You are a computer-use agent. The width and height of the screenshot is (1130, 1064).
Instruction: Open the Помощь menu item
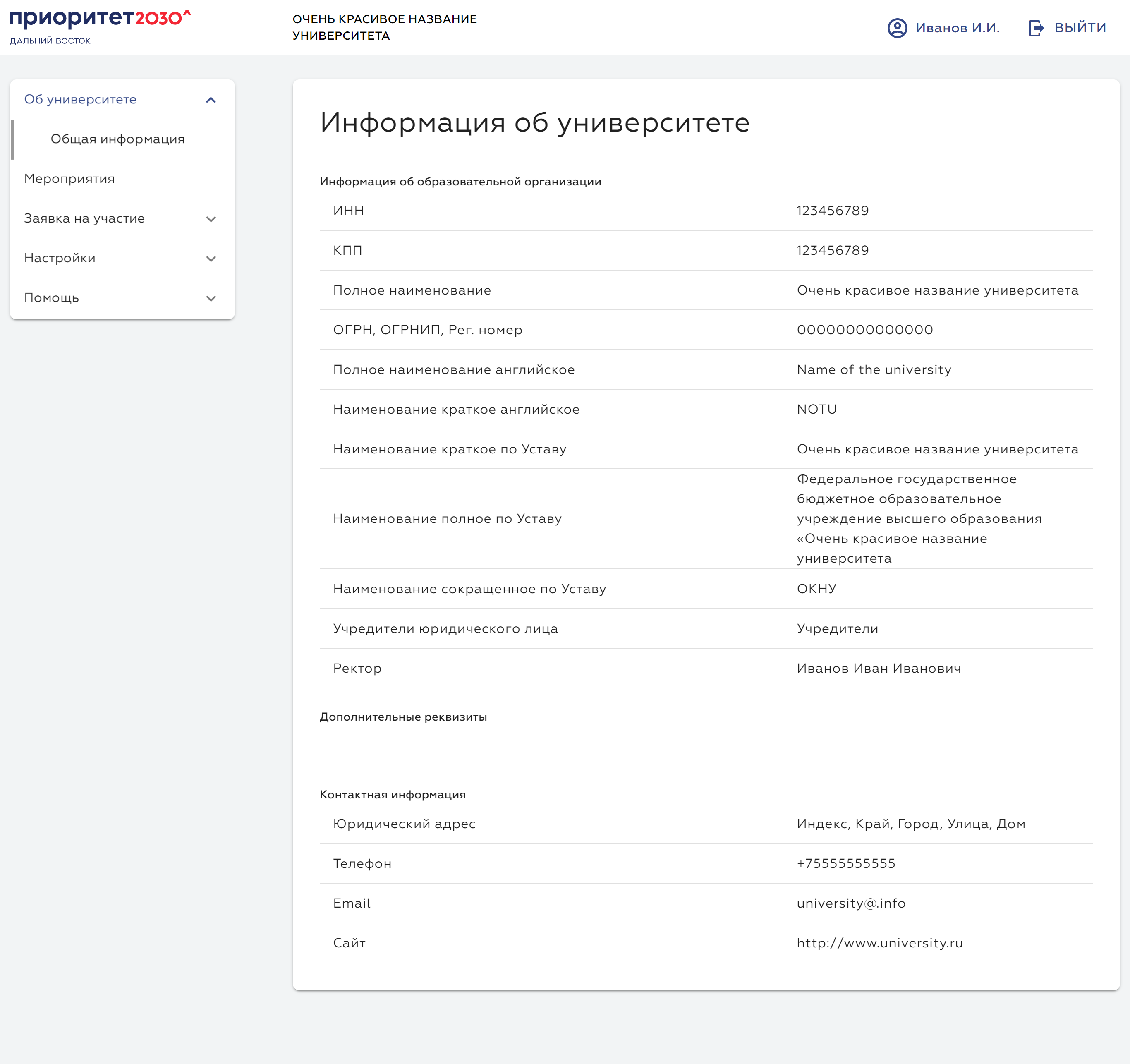pos(51,298)
